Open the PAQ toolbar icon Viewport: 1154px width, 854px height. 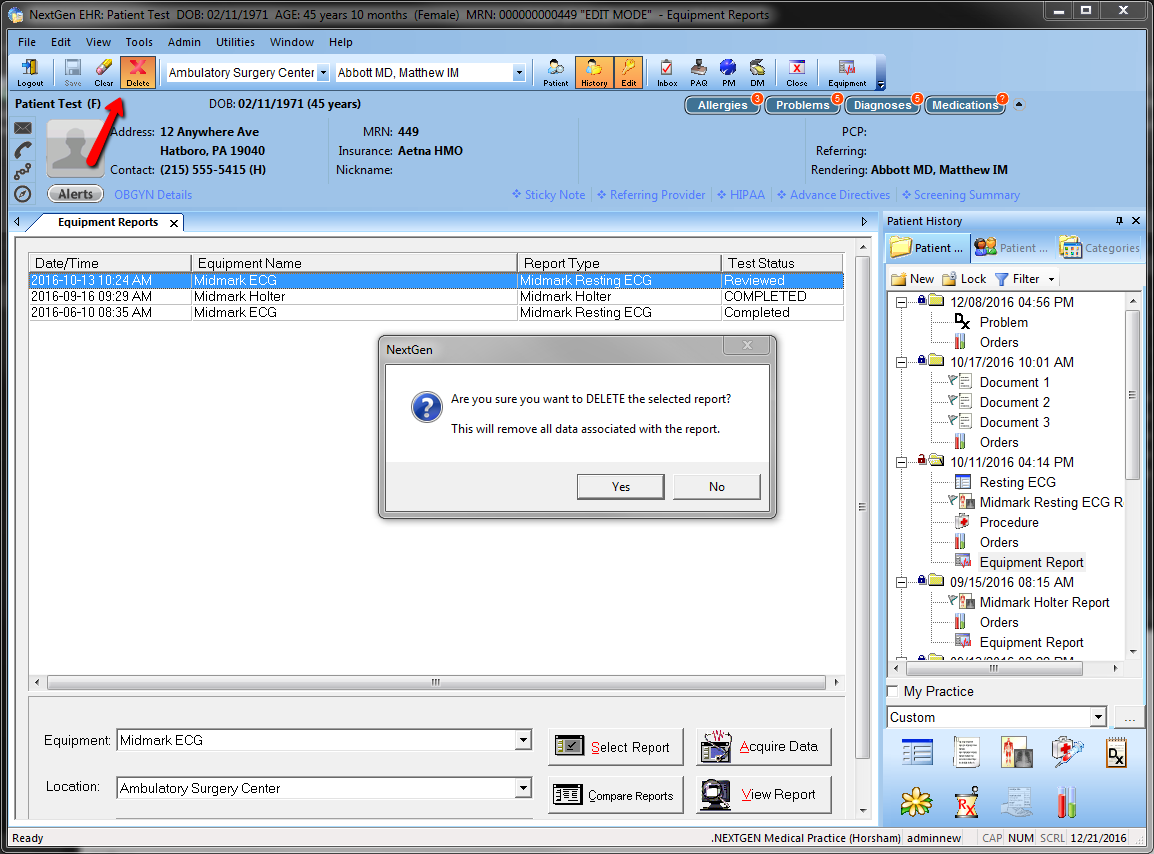698,73
